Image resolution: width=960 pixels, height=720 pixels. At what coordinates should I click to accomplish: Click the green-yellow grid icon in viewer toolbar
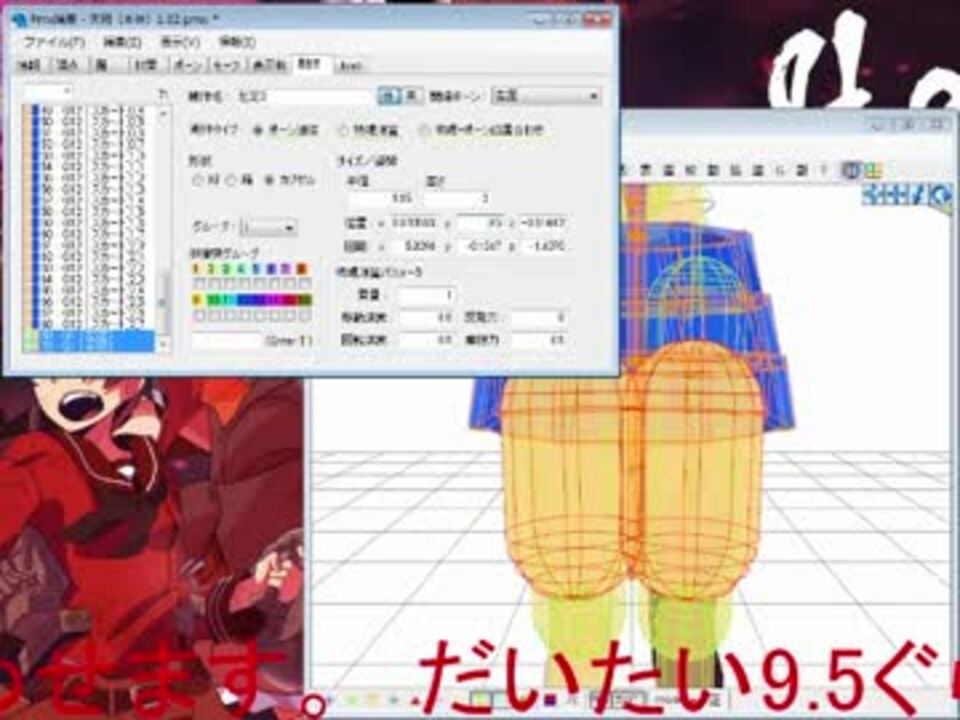(x=874, y=170)
